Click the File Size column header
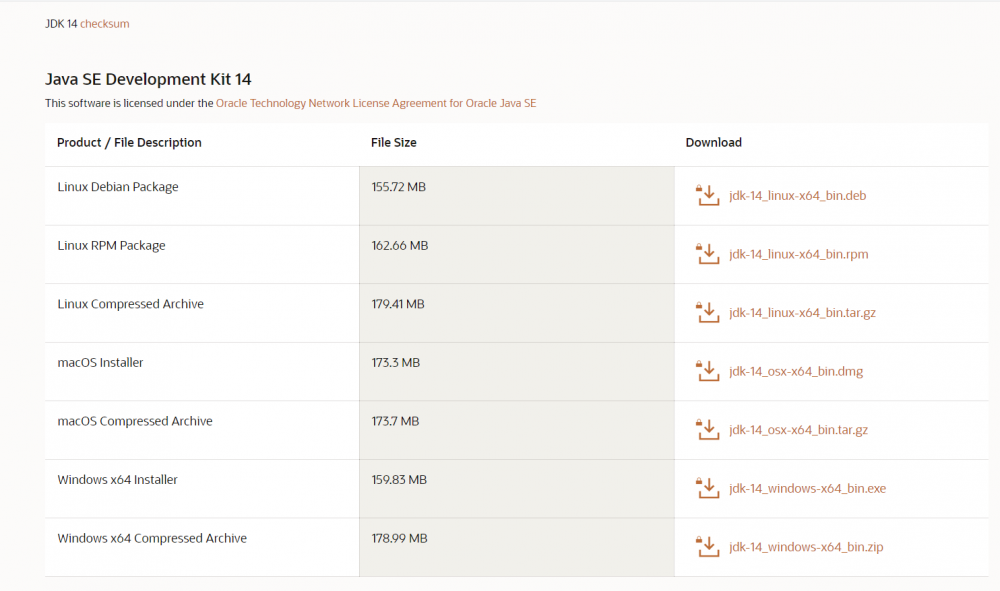Viewport: 1000px width, 591px height. tap(393, 142)
